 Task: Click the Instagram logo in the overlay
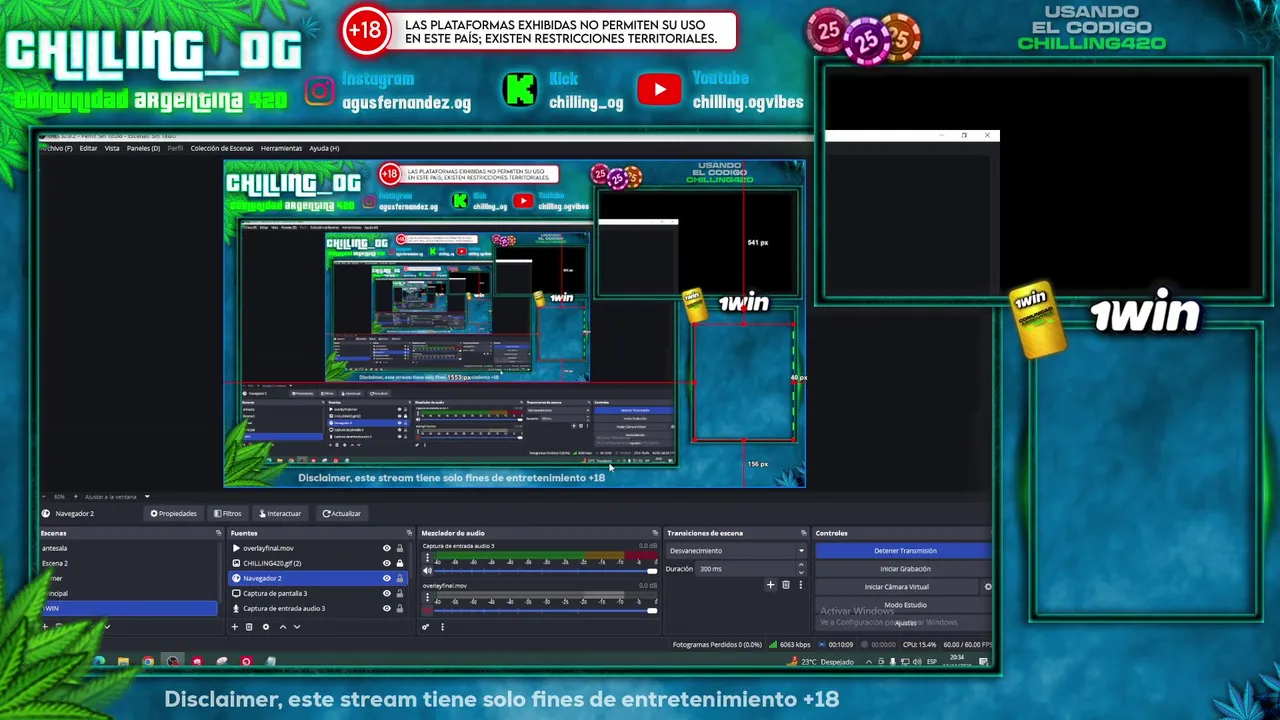tap(319, 91)
